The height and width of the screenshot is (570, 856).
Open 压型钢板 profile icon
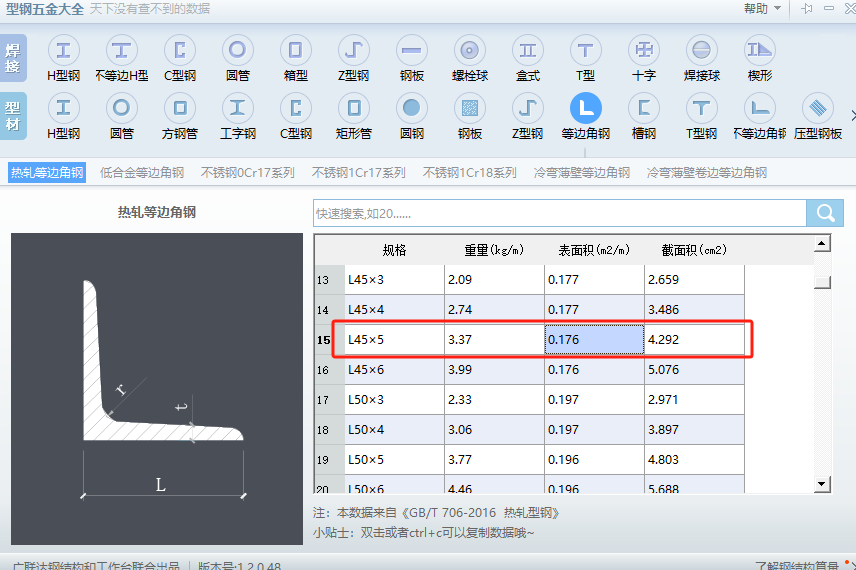click(x=817, y=108)
